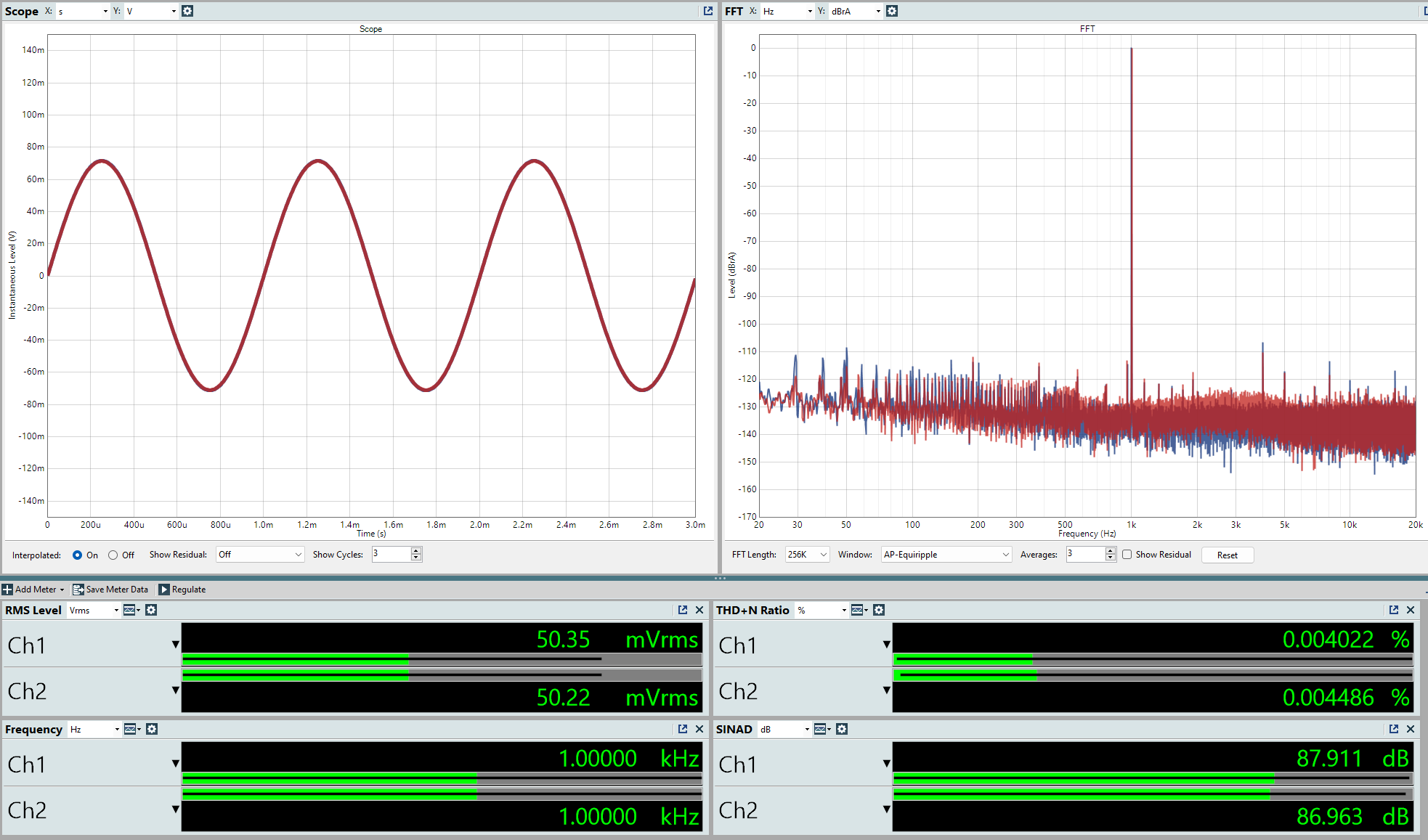1428x840 pixels.
Task: Click the RMS Level graph icon
Action: 130,610
